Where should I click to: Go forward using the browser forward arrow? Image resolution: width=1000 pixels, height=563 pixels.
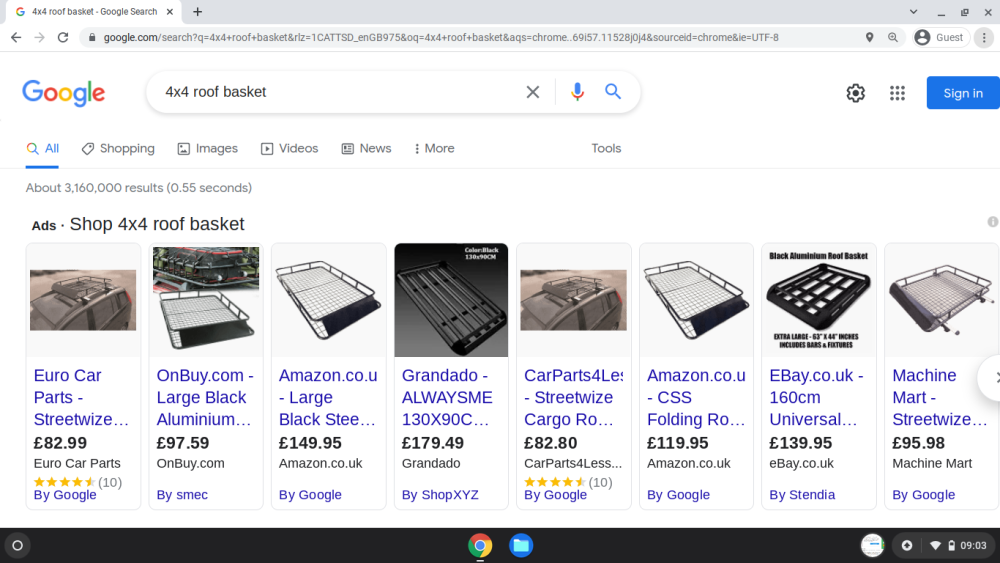pos(40,38)
